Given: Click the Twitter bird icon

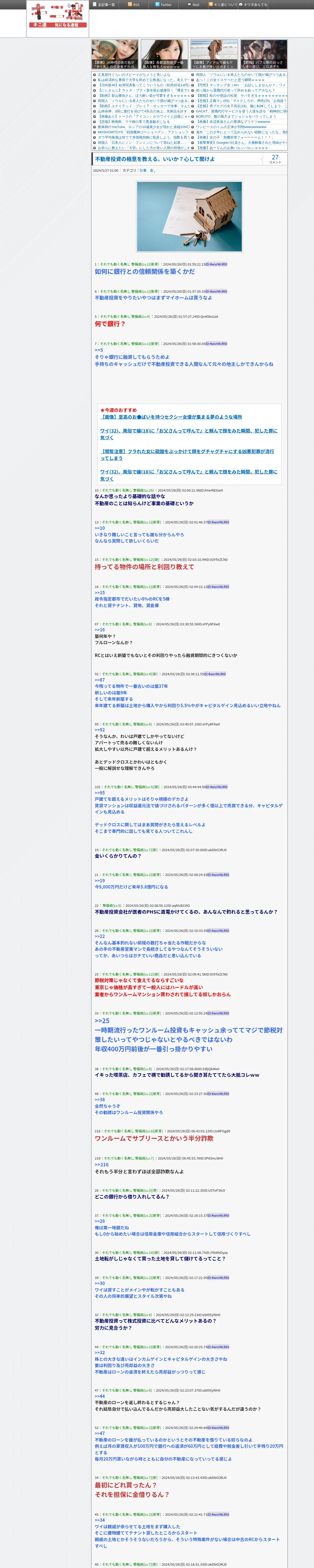Looking at the screenshot, I should (x=157, y=4).
